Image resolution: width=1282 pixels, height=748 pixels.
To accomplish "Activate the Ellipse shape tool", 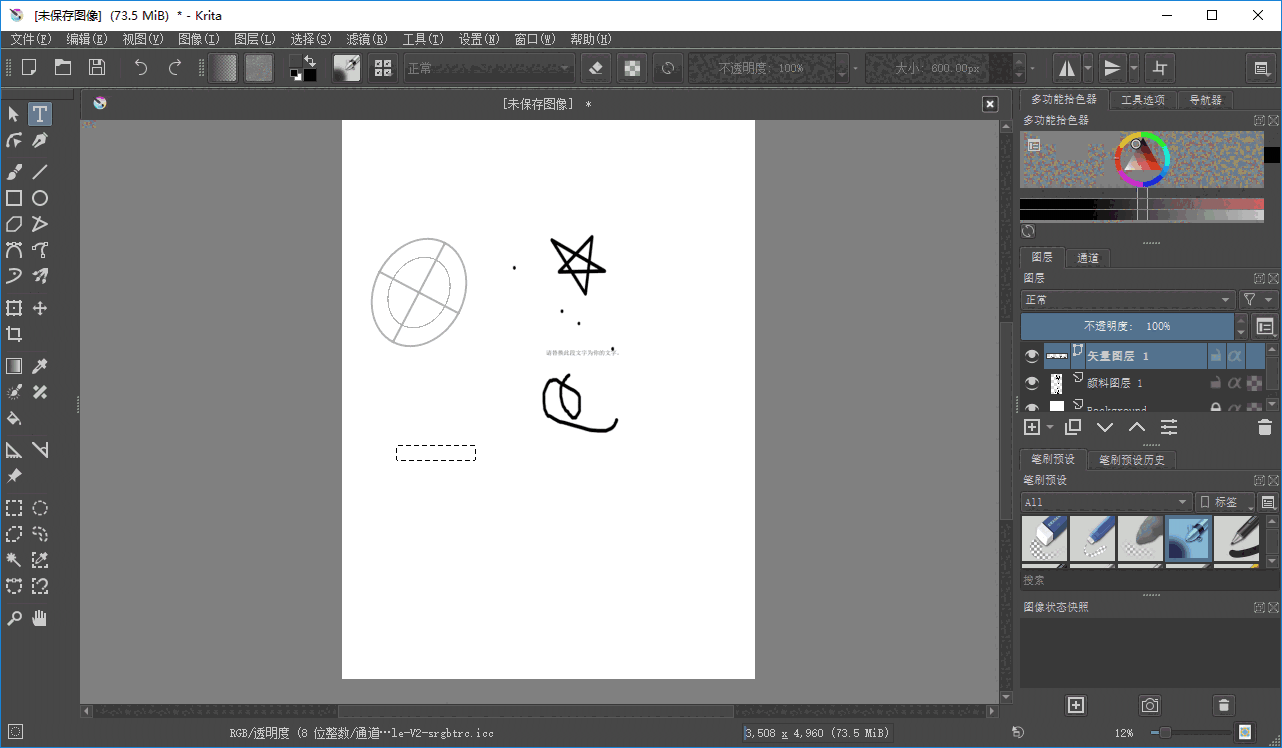I will coord(40,198).
